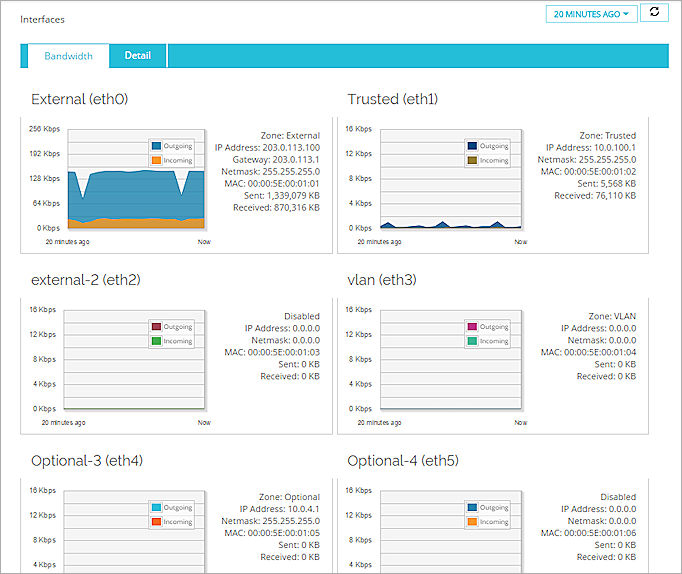Click Disabled status of Optional-4 (eth5)
682x574 pixels.
click(x=618, y=497)
